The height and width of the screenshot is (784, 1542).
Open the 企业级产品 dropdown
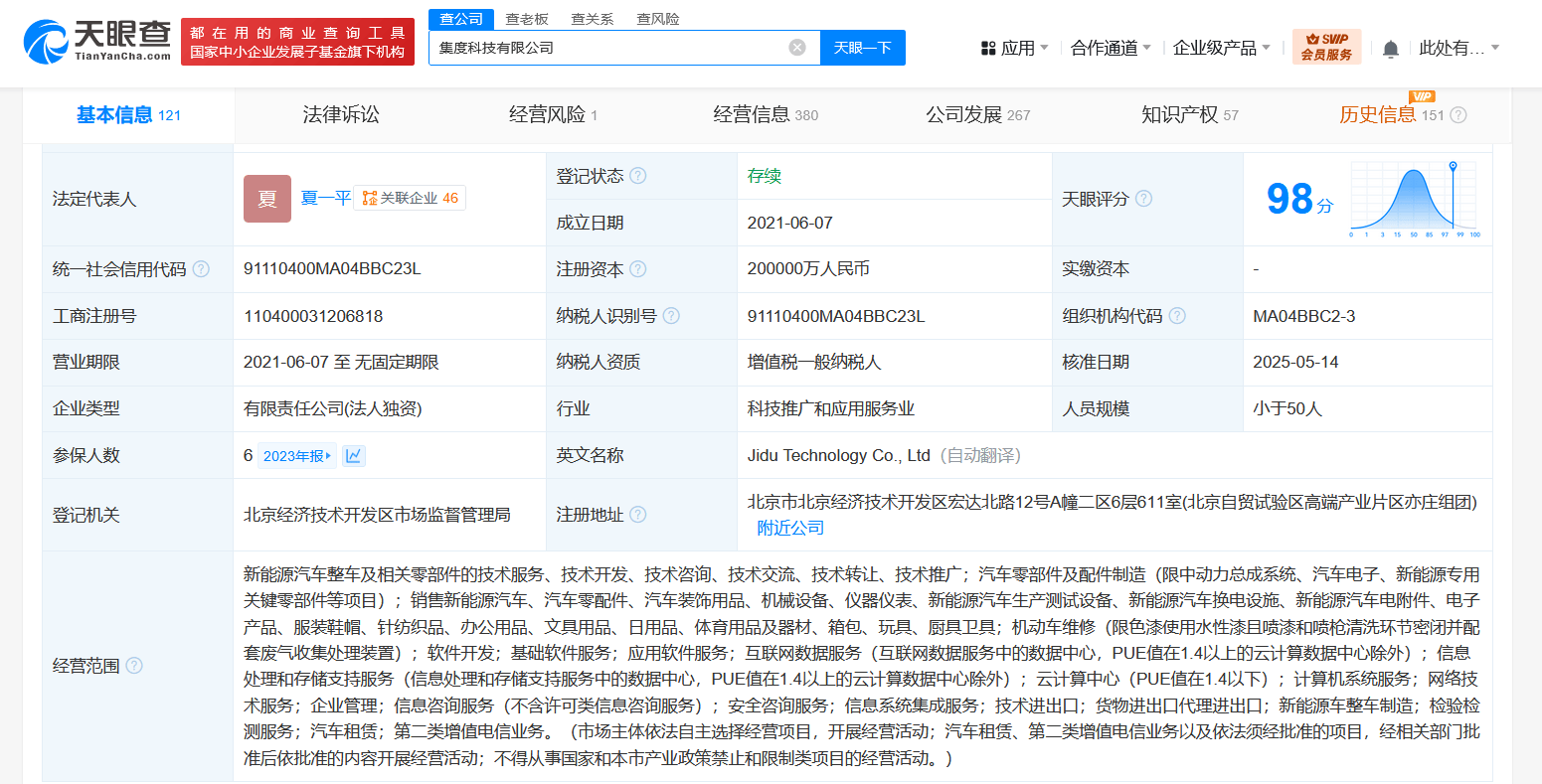(1221, 48)
